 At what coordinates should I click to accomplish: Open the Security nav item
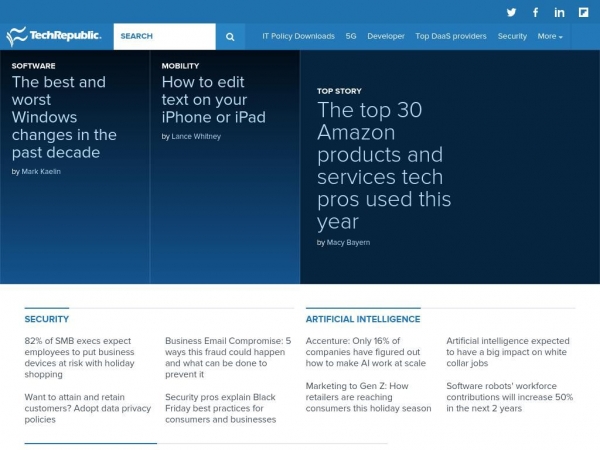512,36
